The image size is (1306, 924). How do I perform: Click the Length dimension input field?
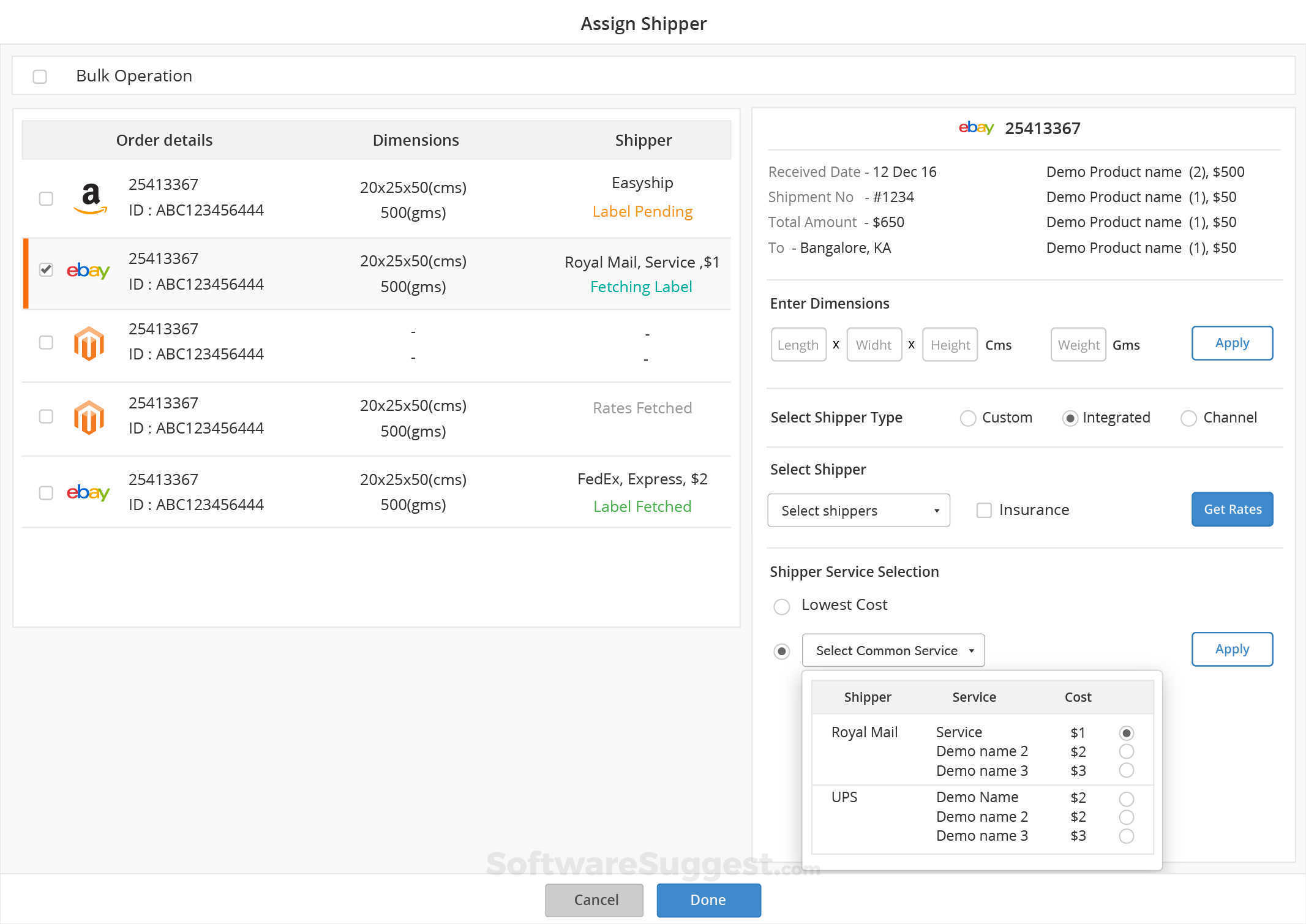798,344
